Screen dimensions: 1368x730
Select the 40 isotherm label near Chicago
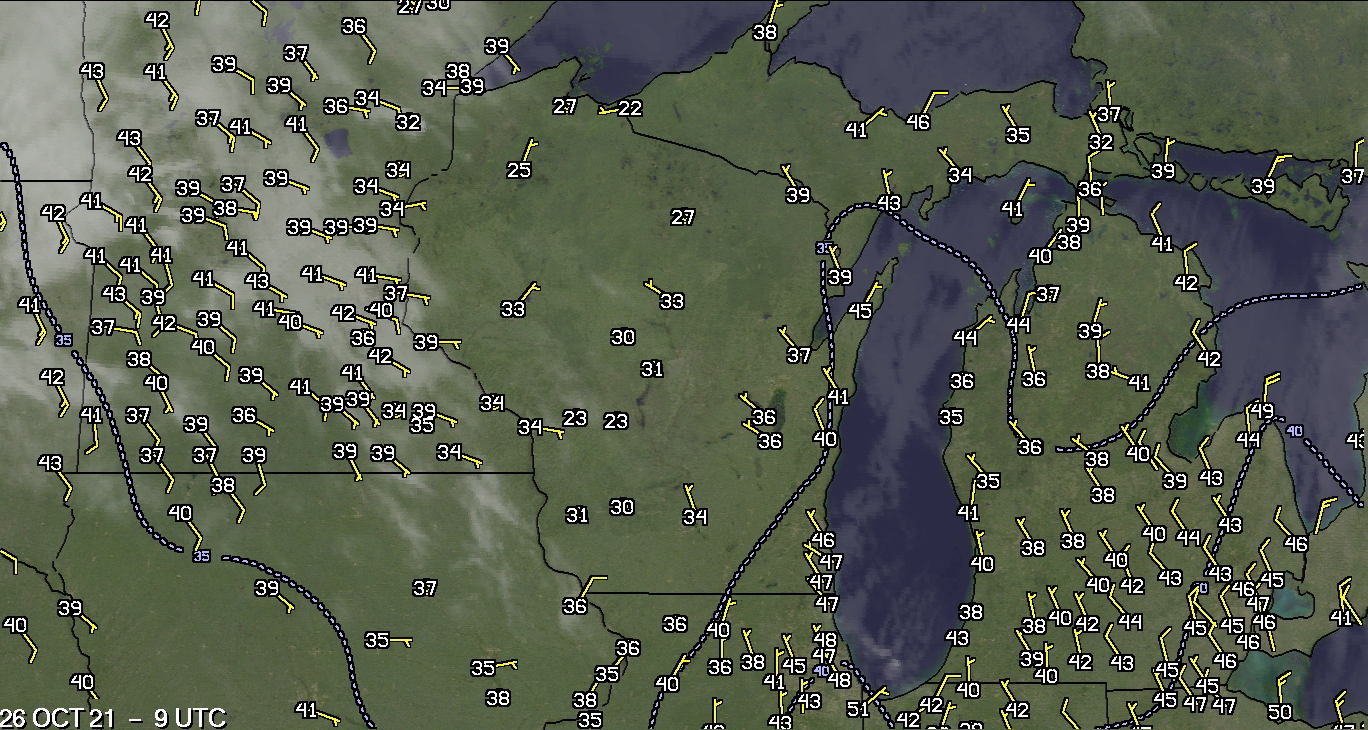822,671
